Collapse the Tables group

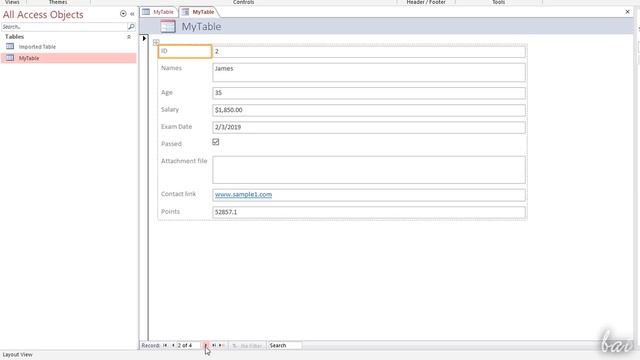pyautogui.click(x=129, y=37)
